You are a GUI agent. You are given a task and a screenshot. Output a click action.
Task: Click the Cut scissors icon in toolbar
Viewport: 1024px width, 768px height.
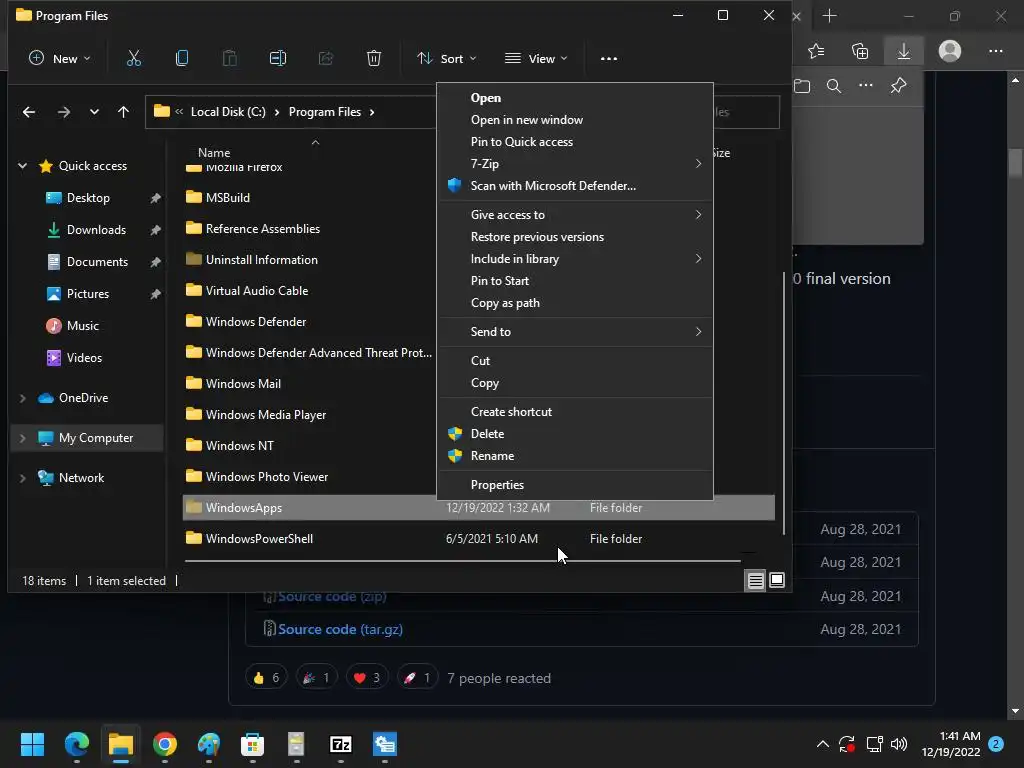pyautogui.click(x=133, y=59)
